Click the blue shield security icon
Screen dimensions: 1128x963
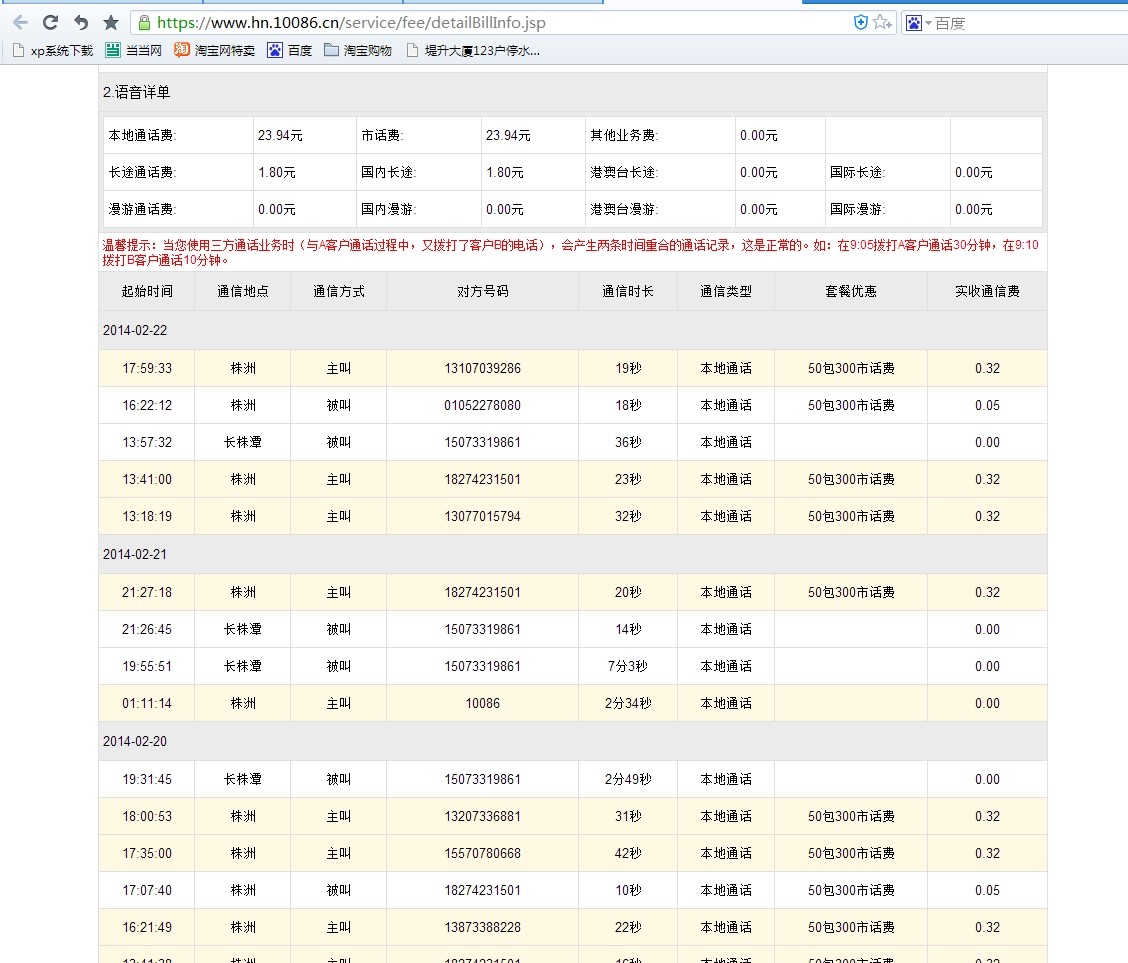point(860,22)
